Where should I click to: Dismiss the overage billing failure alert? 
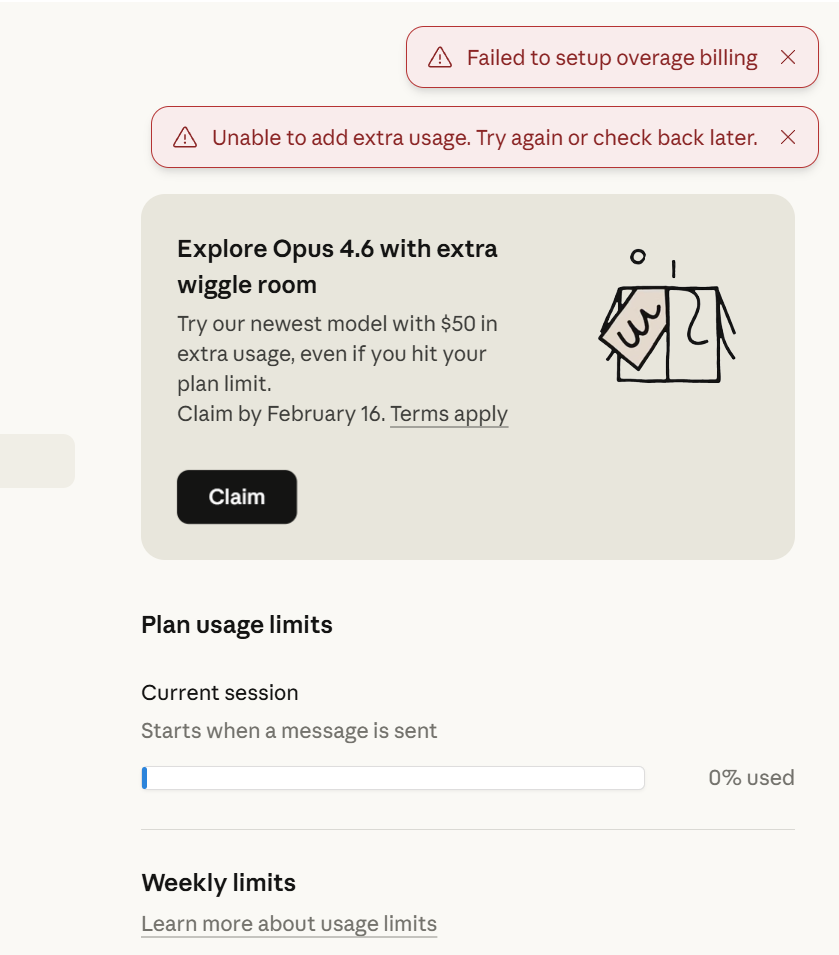point(788,57)
